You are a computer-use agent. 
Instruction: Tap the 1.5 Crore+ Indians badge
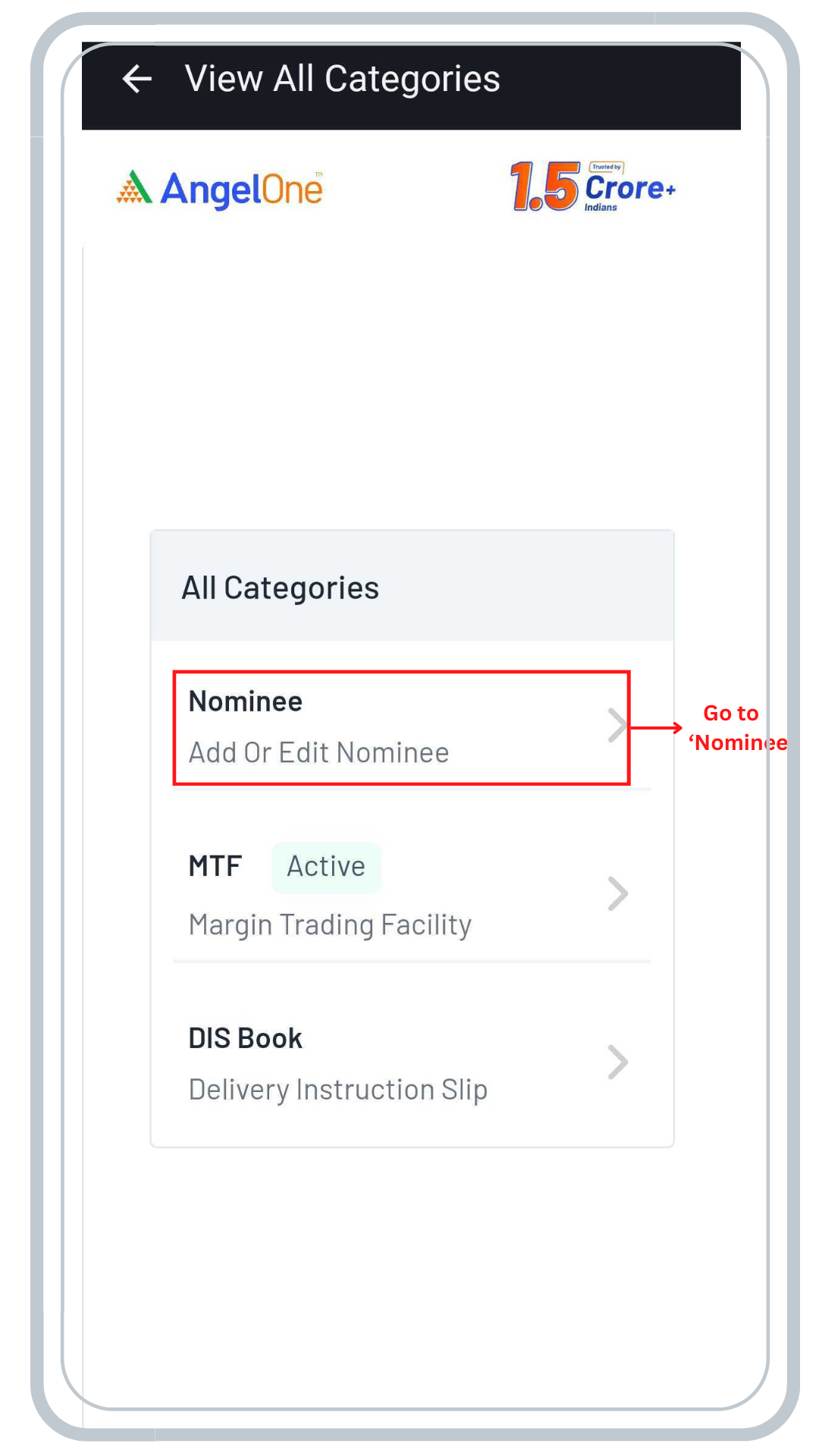[x=592, y=187]
